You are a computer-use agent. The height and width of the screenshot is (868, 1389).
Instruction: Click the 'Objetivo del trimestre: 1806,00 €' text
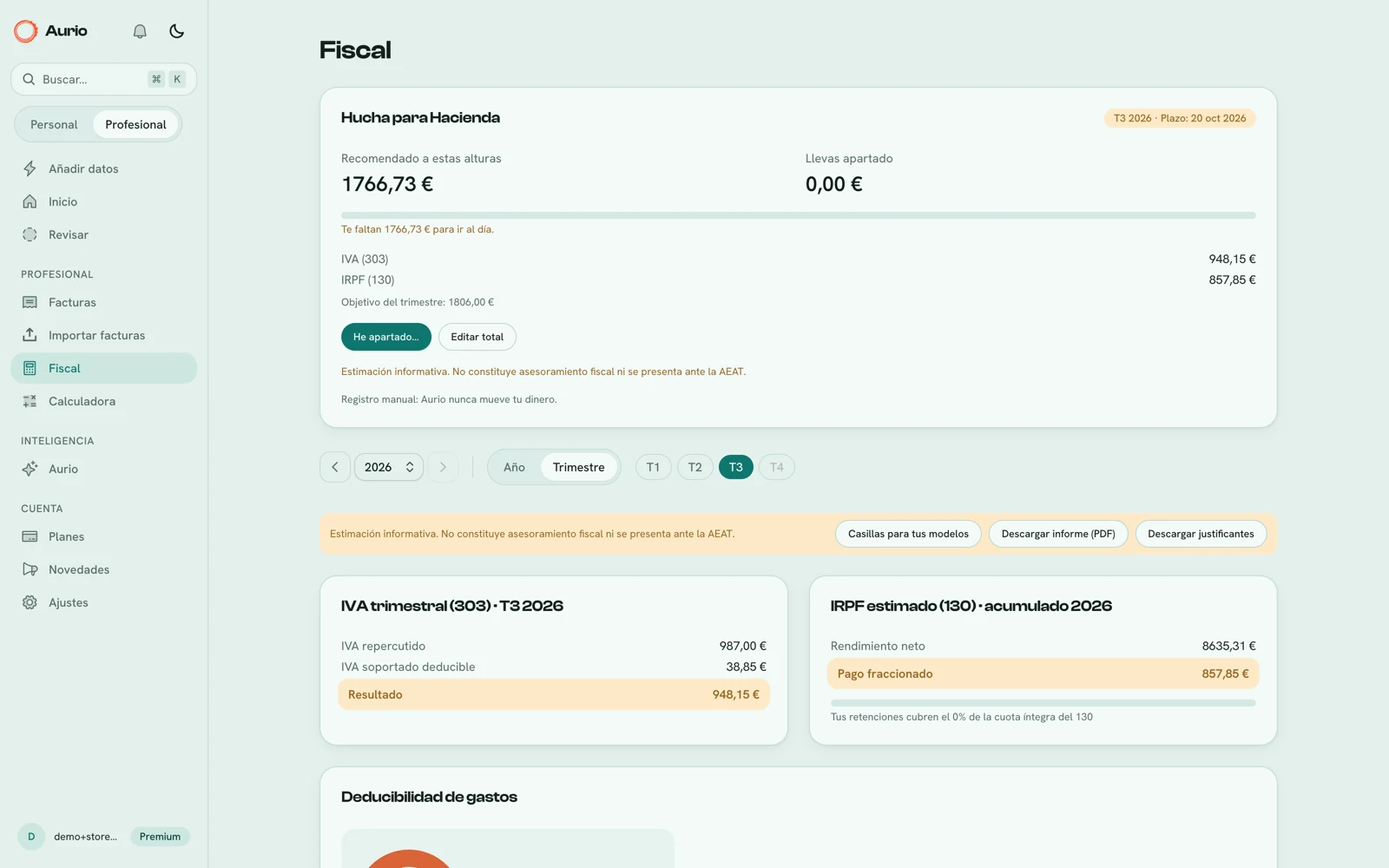pyautogui.click(x=418, y=302)
